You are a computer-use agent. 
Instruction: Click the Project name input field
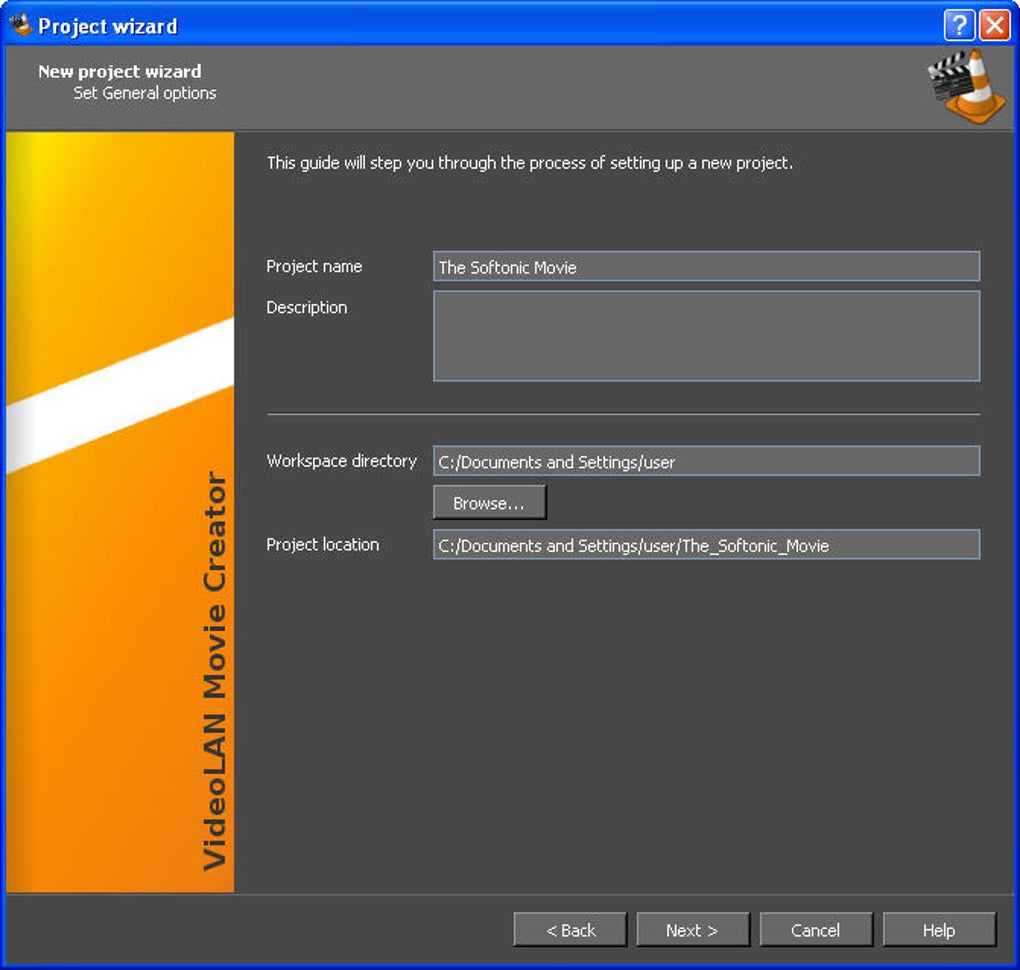click(x=706, y=266)
